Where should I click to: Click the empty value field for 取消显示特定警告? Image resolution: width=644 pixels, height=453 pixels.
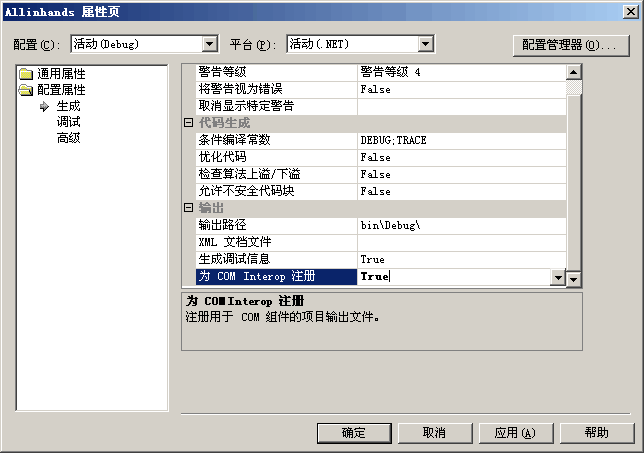[x=462, y=106]
